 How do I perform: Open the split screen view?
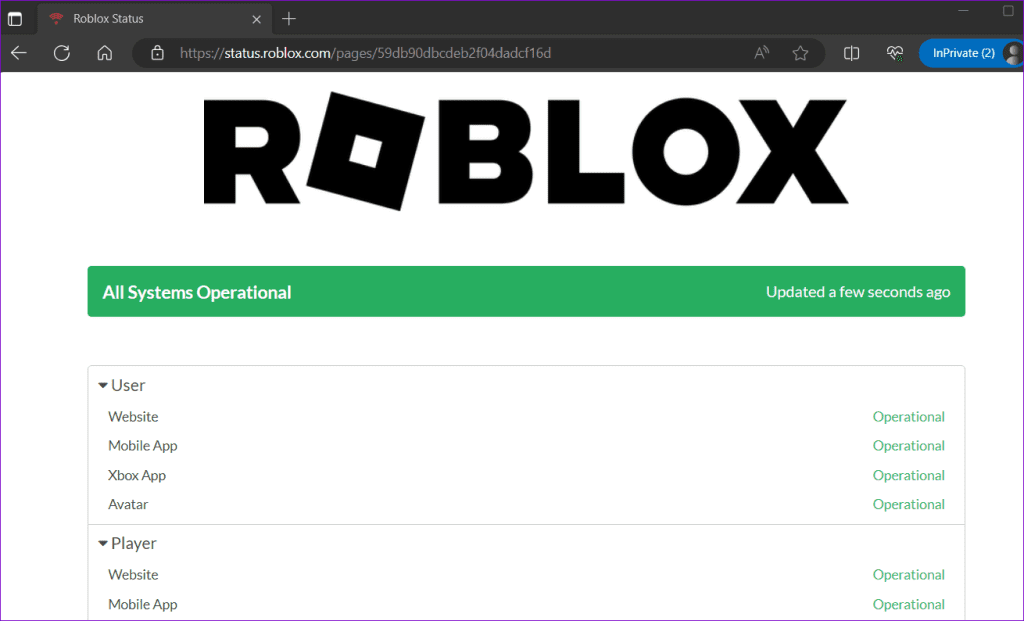coord(851,53)
